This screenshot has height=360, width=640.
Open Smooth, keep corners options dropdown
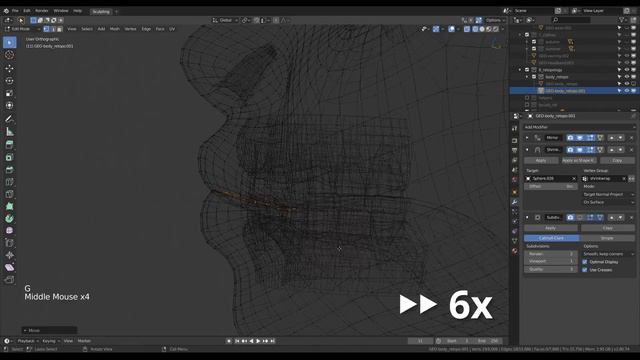(x=609, y=254)
